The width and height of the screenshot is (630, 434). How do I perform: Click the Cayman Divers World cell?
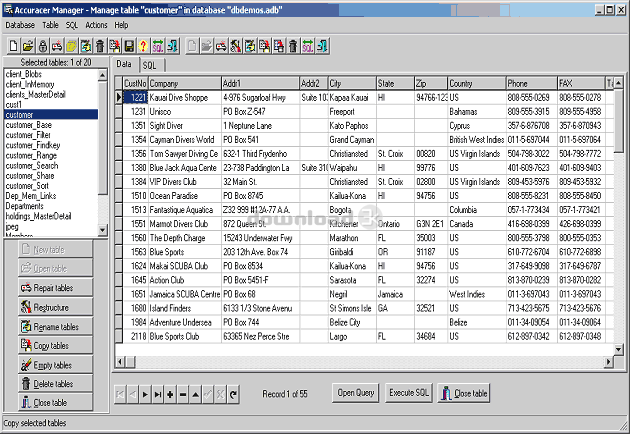tap(185, 140)
